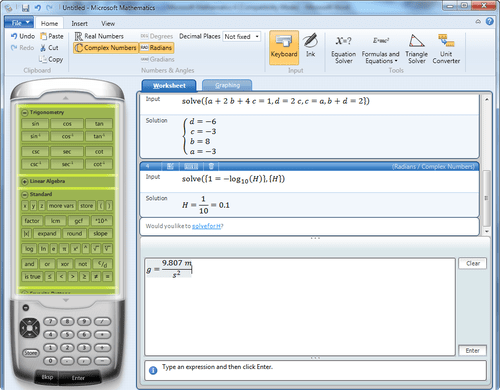
Task: Switch angle unit to Radians
Action: pyautogui.click(x=156, y=48)
